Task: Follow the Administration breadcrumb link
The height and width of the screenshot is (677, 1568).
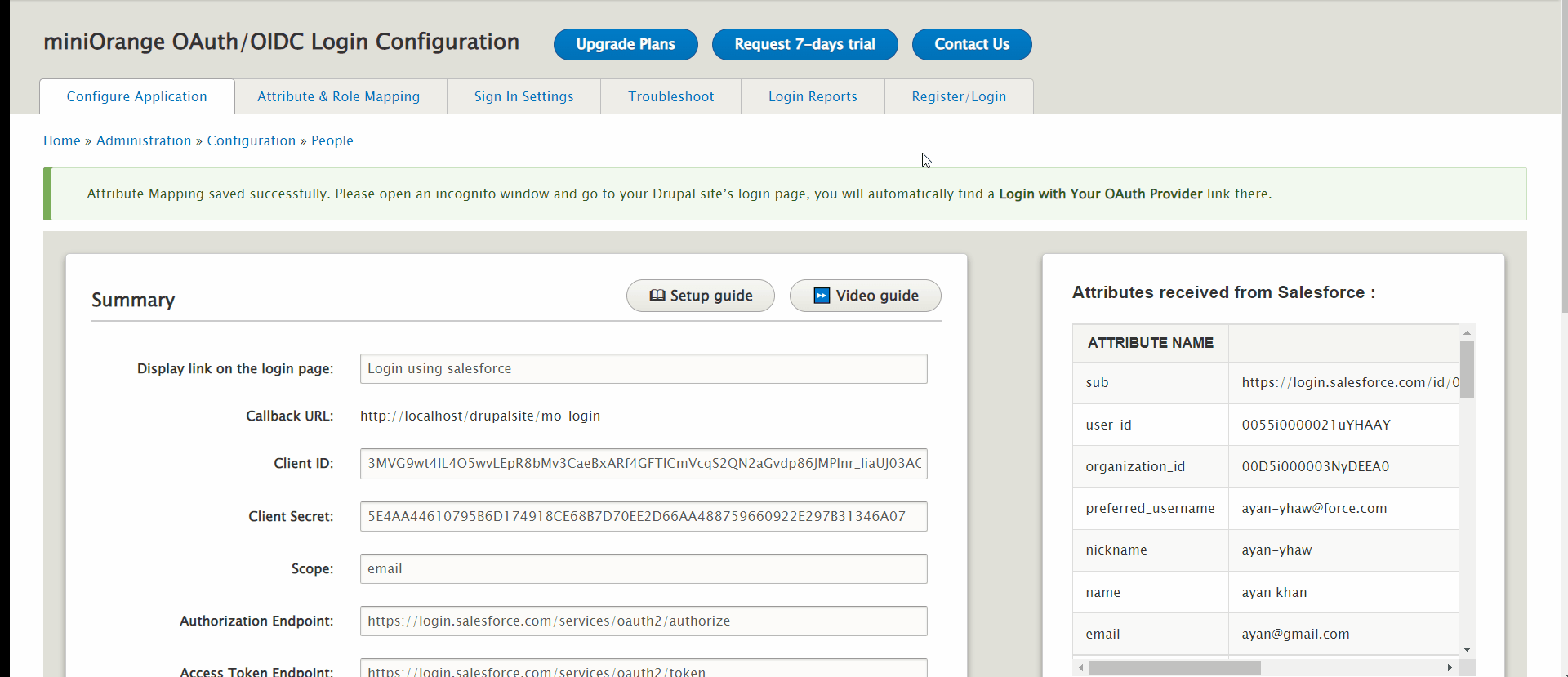Action: [144, 140]
